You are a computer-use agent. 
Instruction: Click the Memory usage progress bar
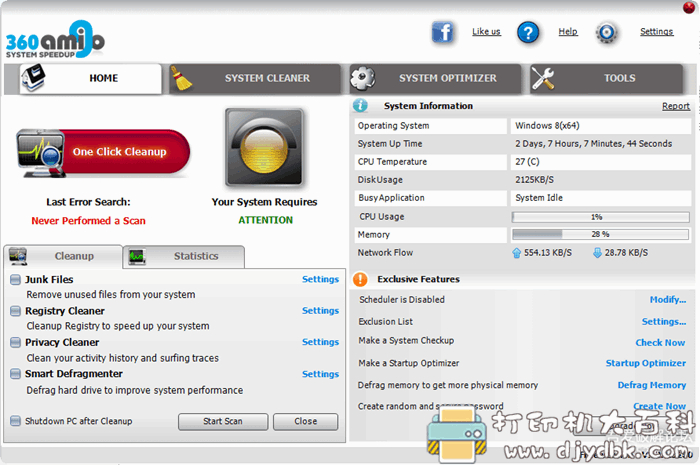[600, 234]
